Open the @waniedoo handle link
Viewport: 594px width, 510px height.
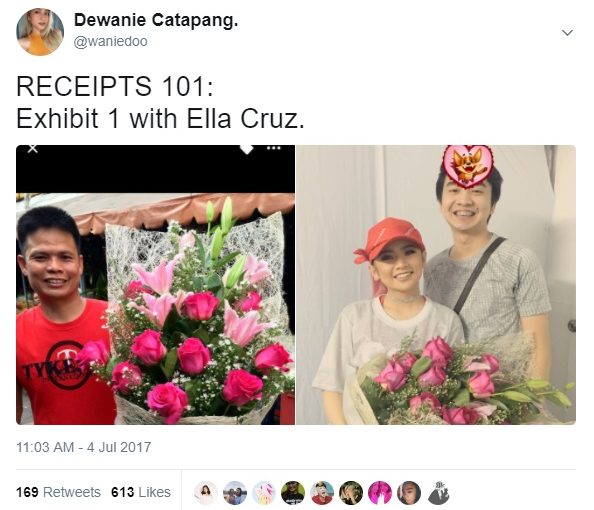click(x=111, y=41)
